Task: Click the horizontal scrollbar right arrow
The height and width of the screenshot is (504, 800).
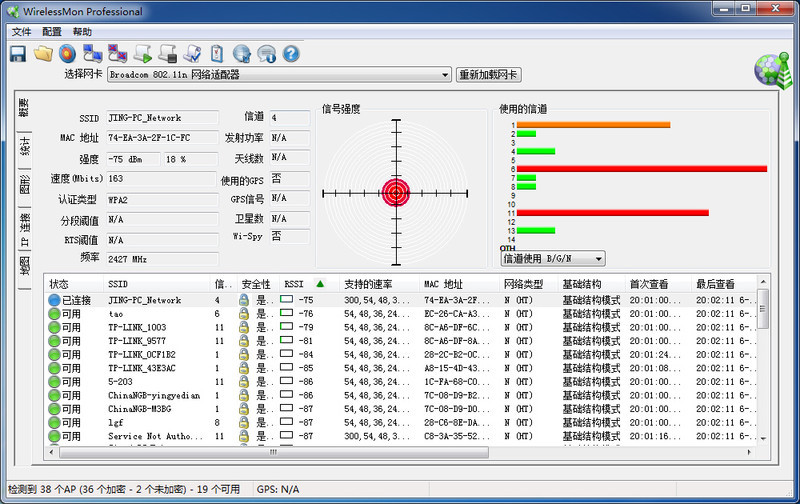Action: [x=749, y=452]
